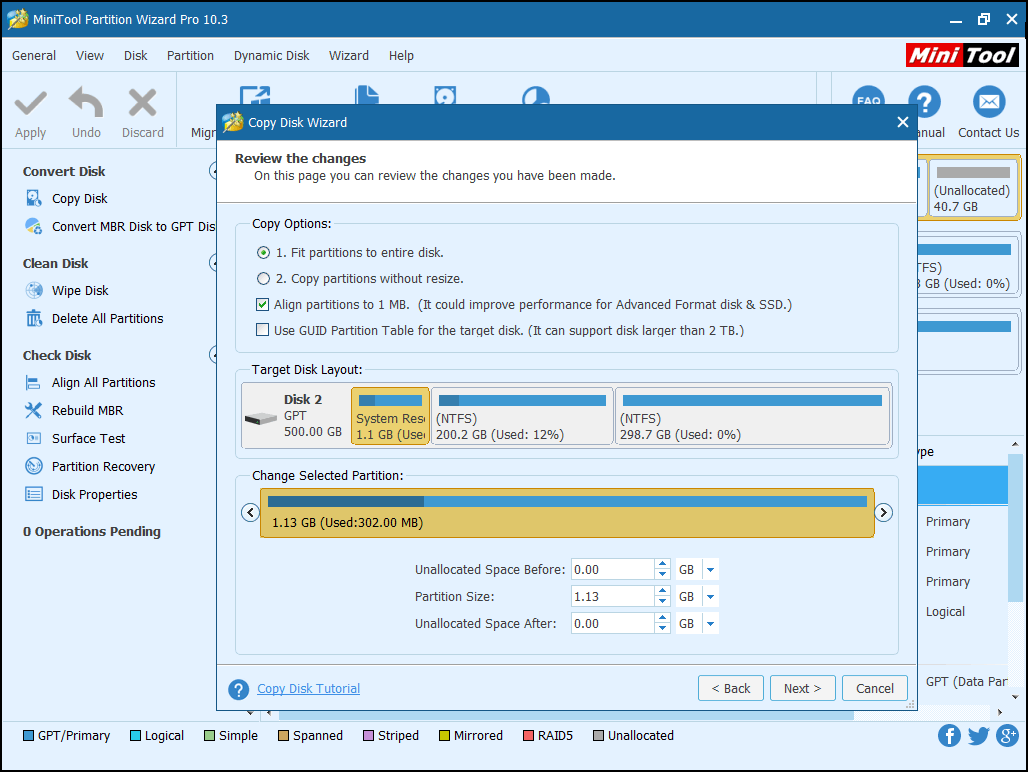Click the Partition Recovery icon
Viewport: 1028px width, 772px height.
click(33, 466)
